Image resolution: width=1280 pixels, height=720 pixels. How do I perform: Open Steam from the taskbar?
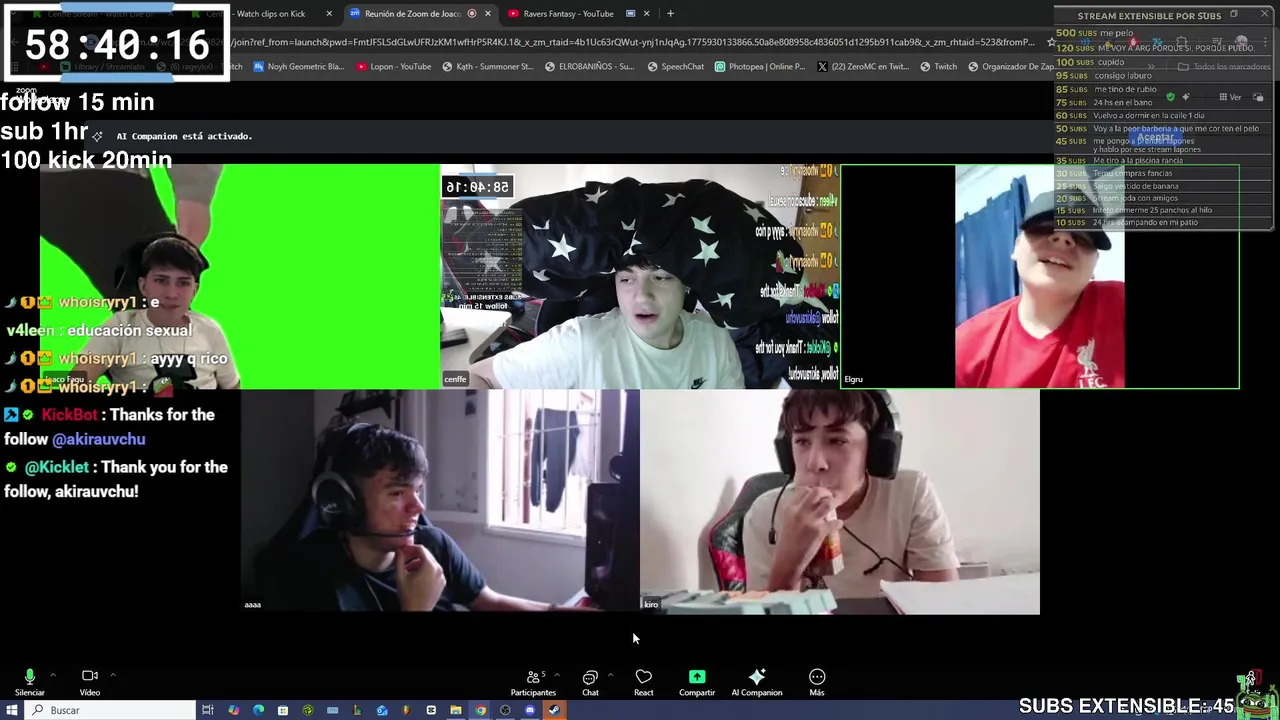[554, 710]
